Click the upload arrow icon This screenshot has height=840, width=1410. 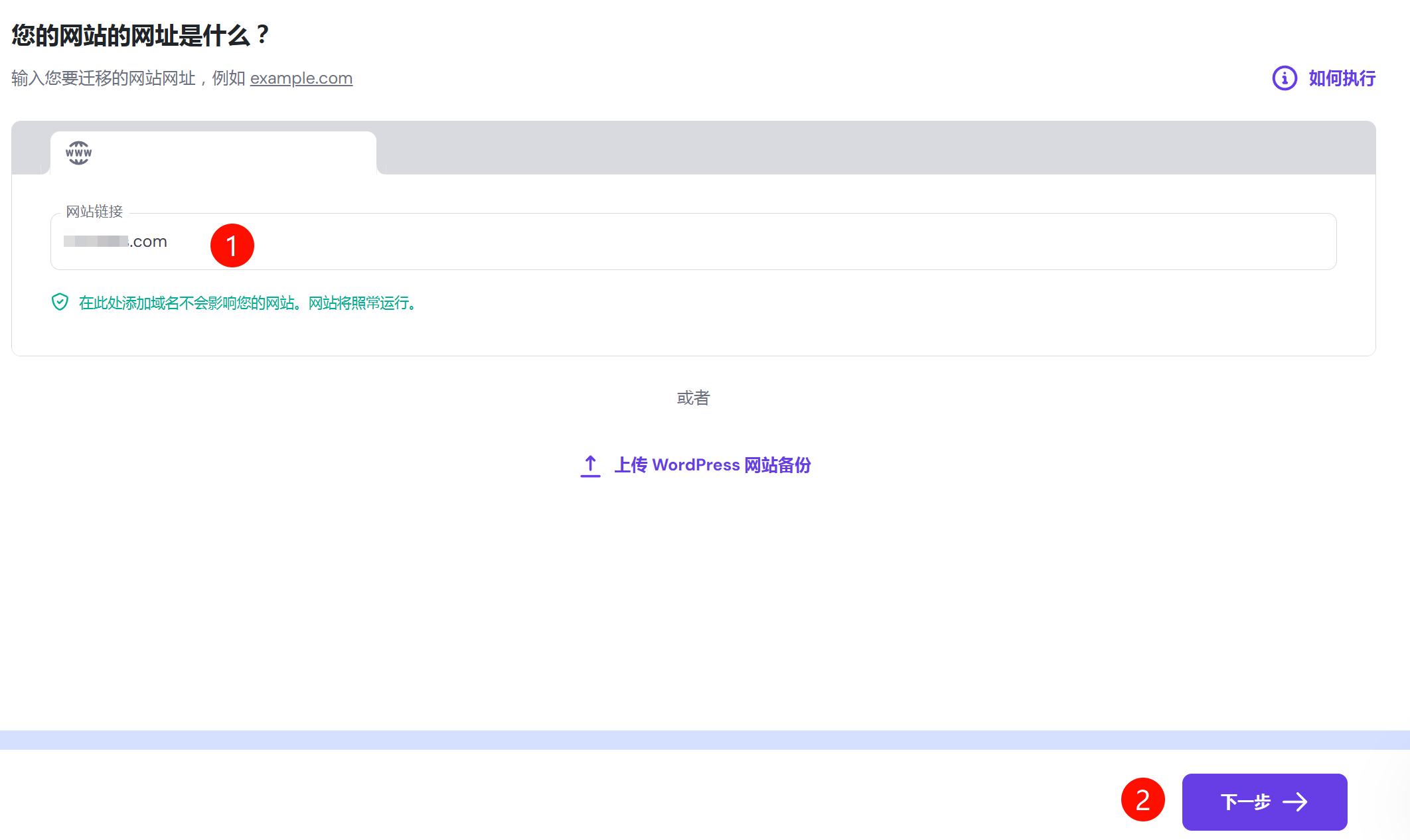(590, 466)
